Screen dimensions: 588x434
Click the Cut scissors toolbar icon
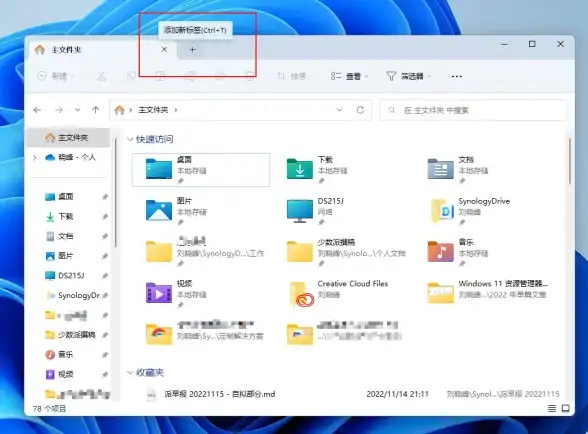tap(101, 76)
